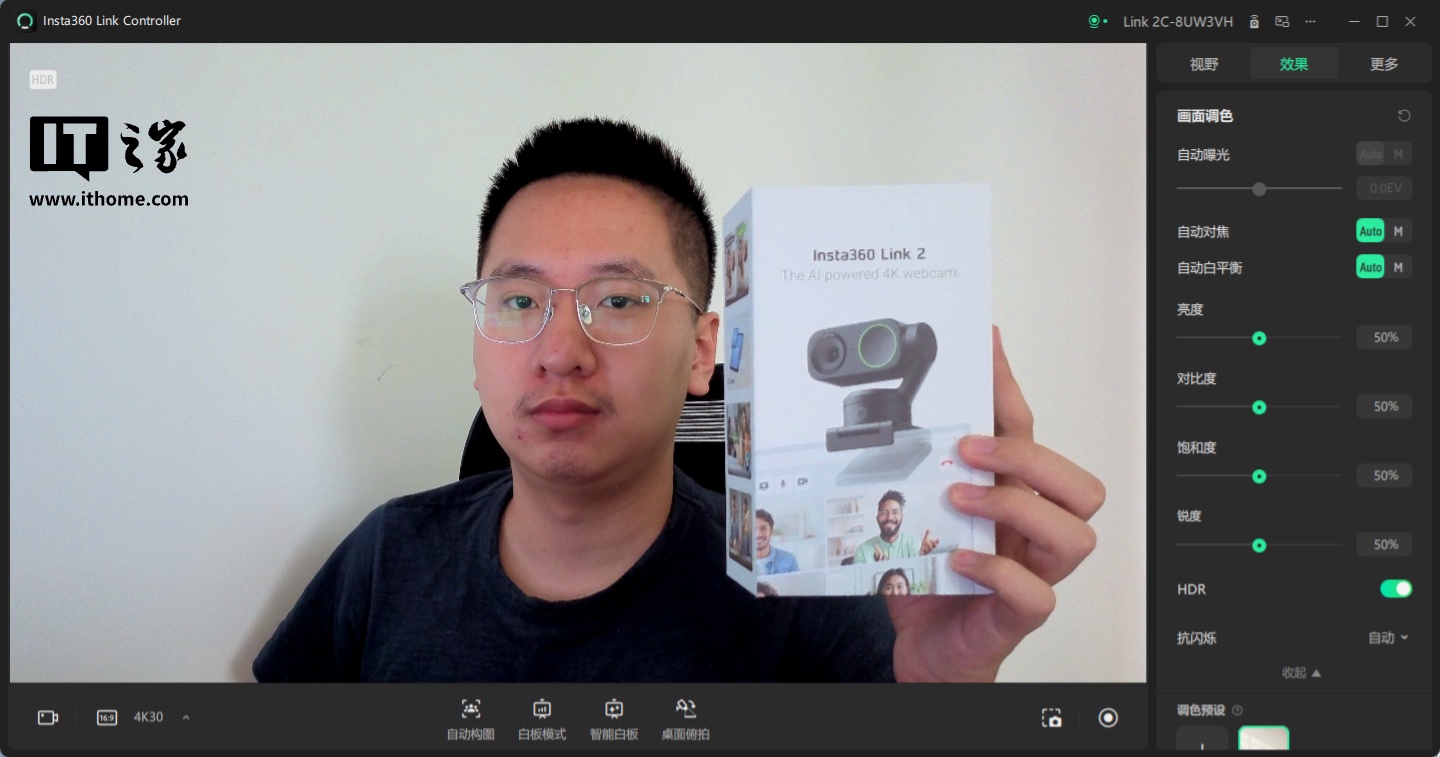Click the 调色预设 section label

[x=1201, y=710]
